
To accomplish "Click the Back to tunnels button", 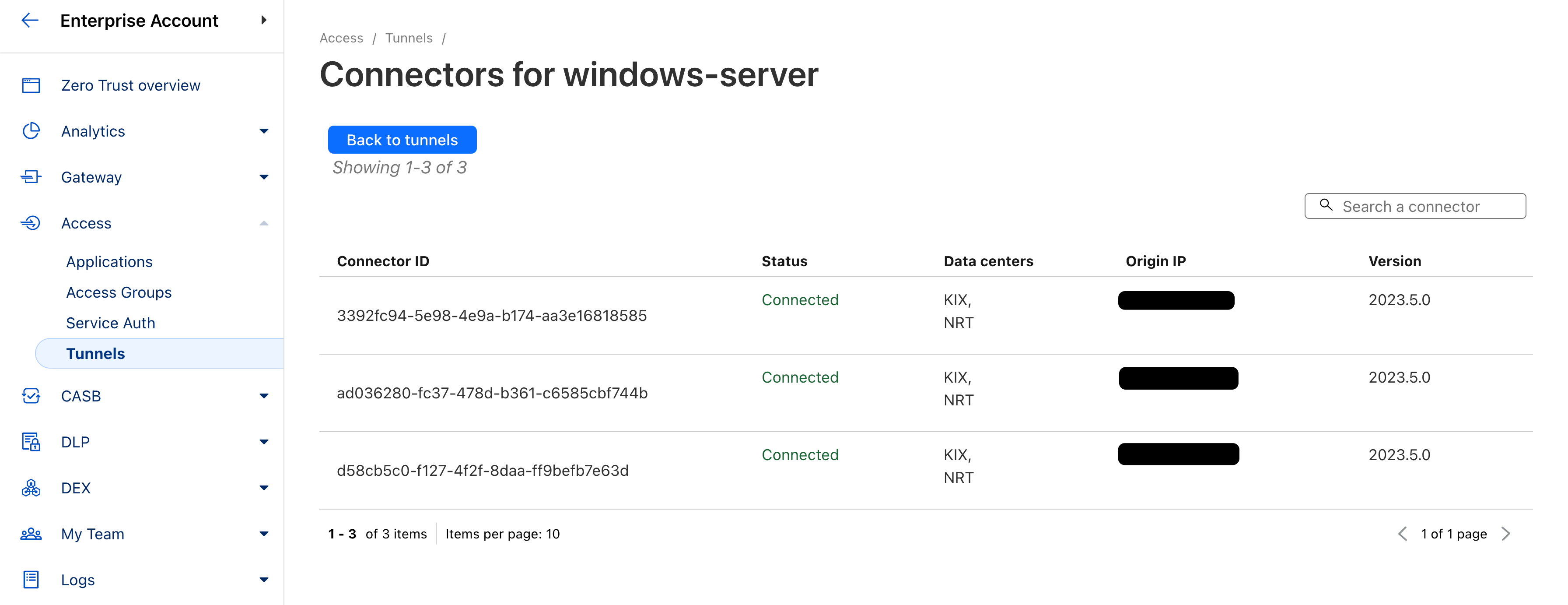I will click(x=402, y=140).
